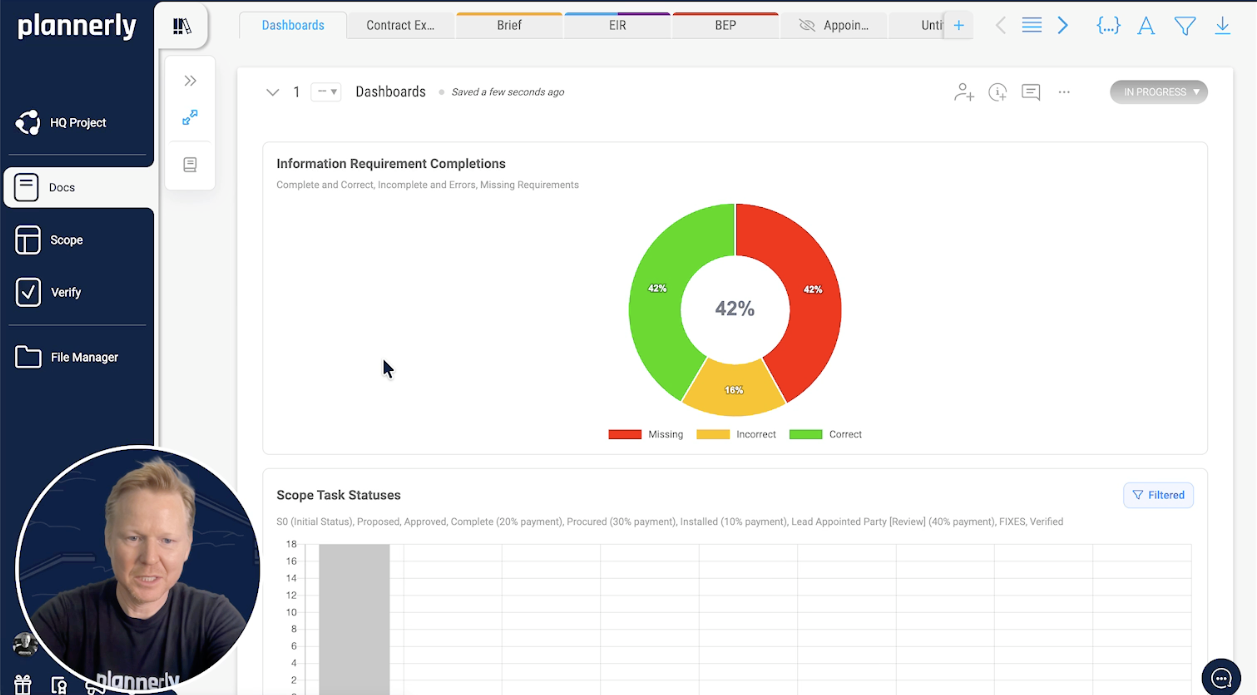This screenshot has width=1257, height=695.
Task: Open the user avatar profile
Action: pos(24,645)
